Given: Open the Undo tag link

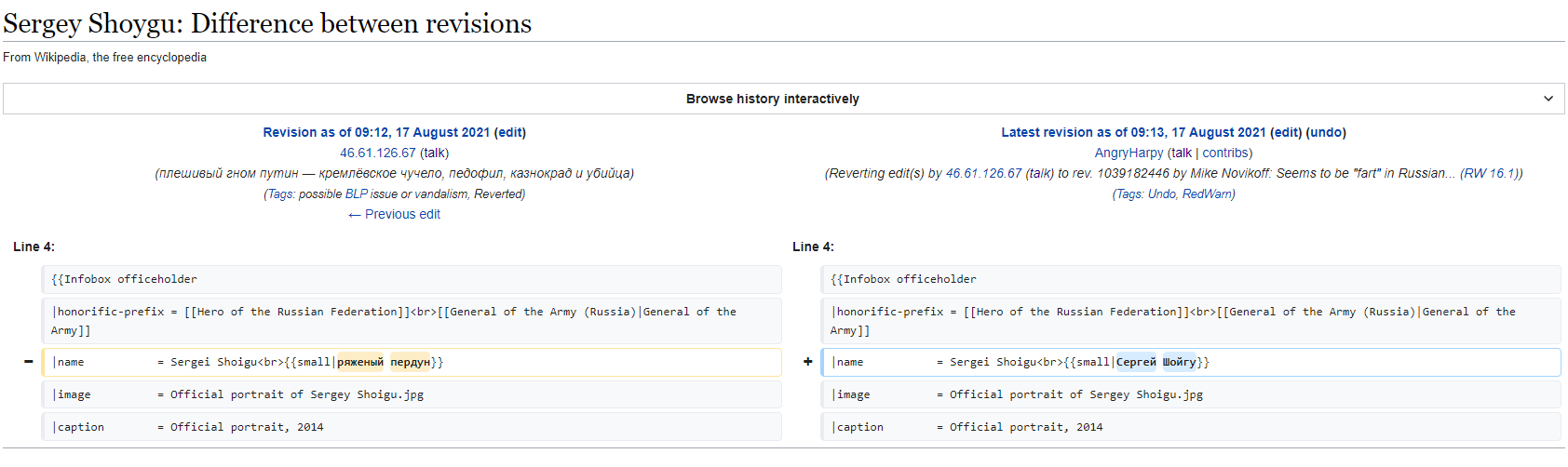Looking at the screenshot, I should coord(1161,193).
